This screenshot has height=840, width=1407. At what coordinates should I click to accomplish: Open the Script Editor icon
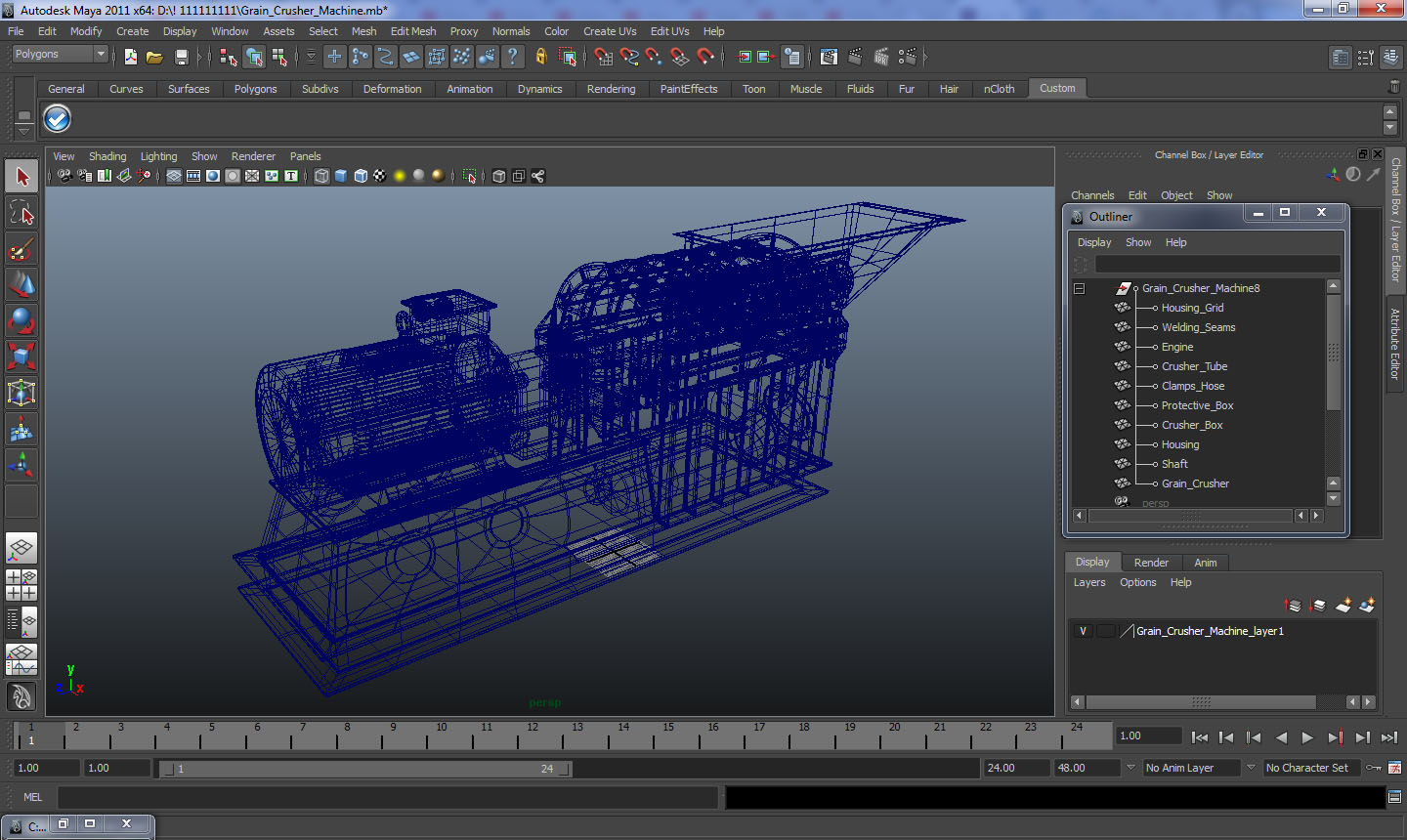(1395, 797)
